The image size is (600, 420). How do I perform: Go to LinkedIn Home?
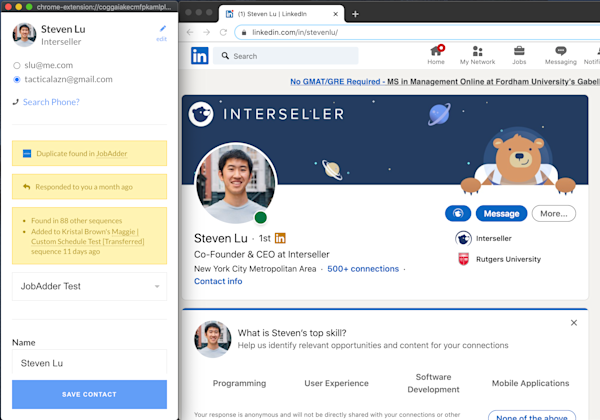436,55
